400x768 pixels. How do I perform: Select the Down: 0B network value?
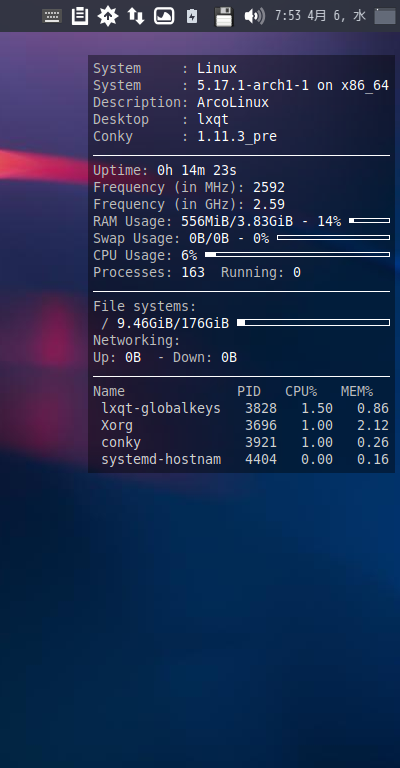[x=205, y=358]
